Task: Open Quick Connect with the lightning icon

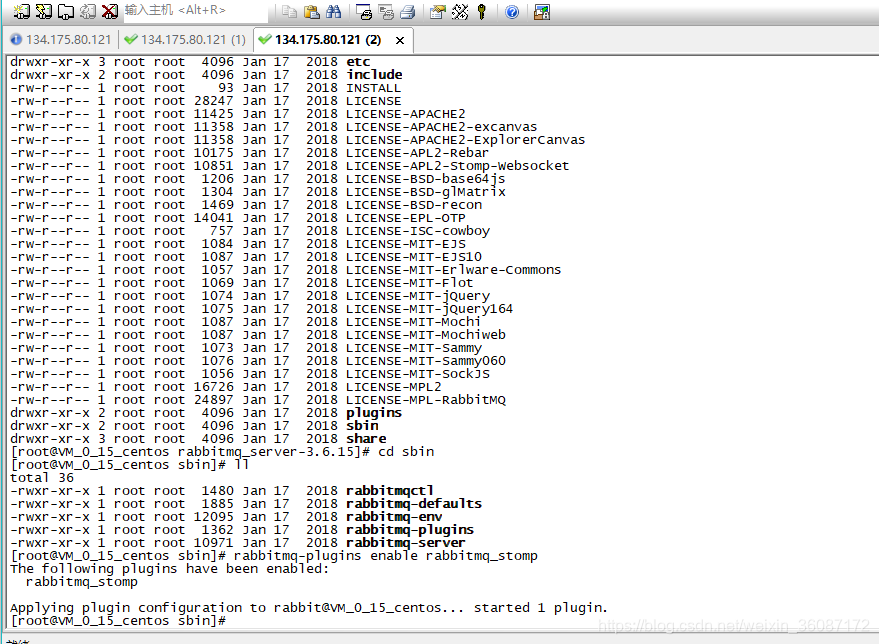Action: 44,11
